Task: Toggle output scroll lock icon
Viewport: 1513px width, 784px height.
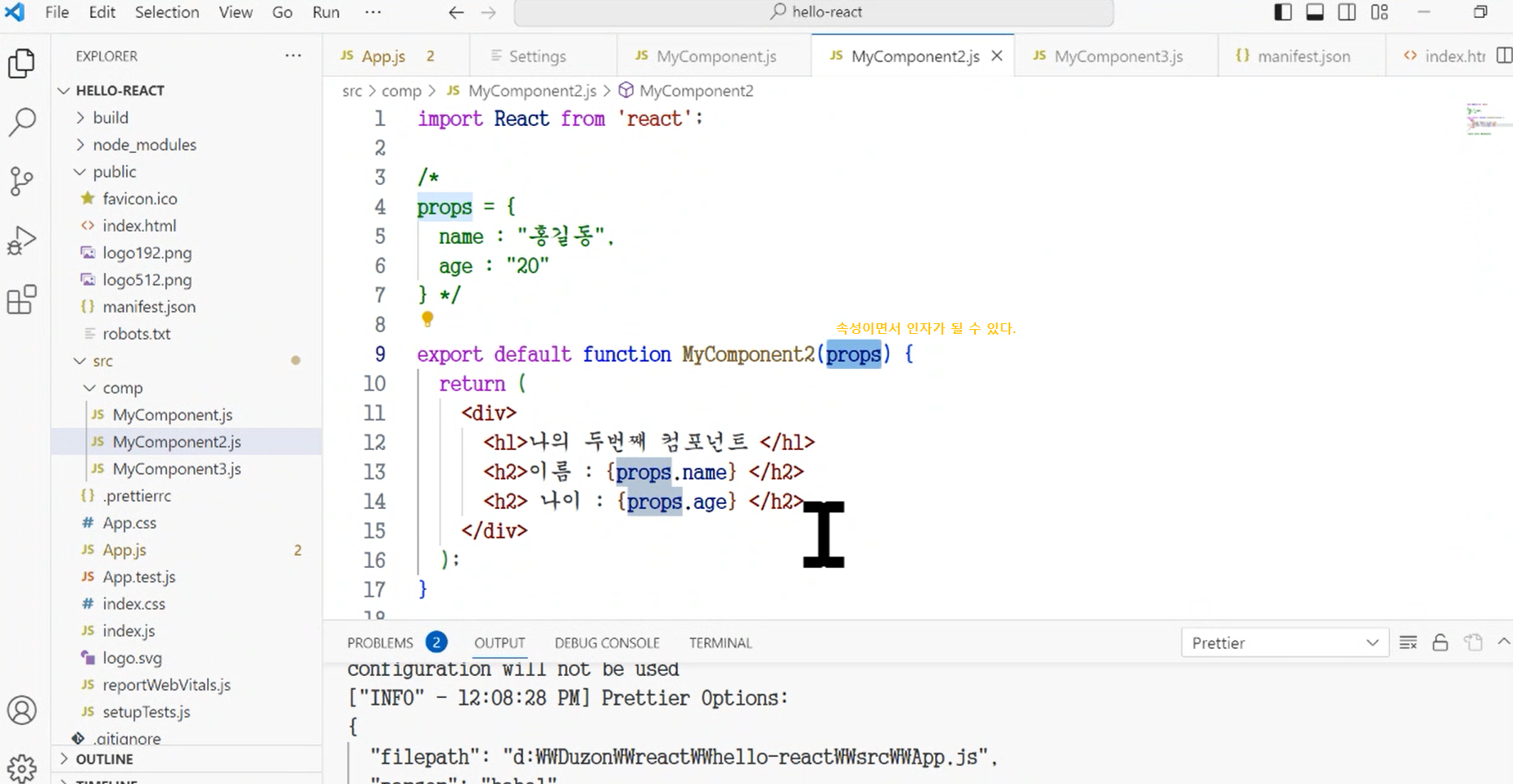Action: [1440, 642]
